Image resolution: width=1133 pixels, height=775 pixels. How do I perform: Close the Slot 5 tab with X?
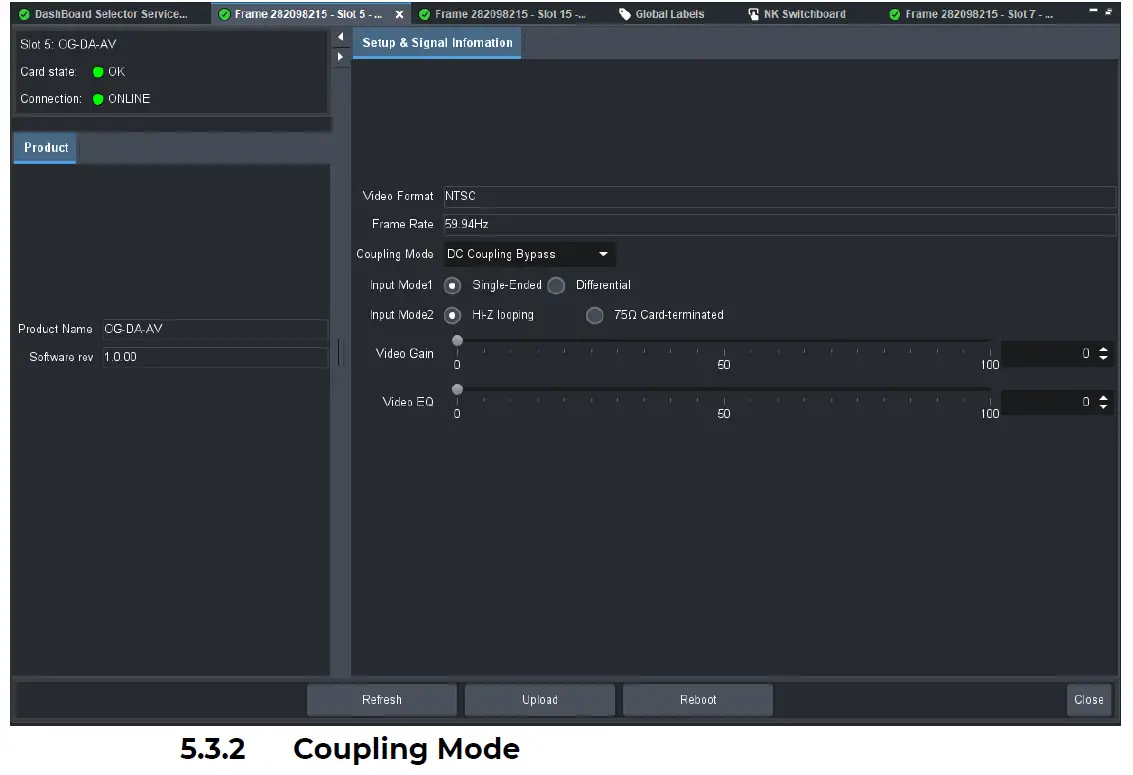[x=400, y=14]
